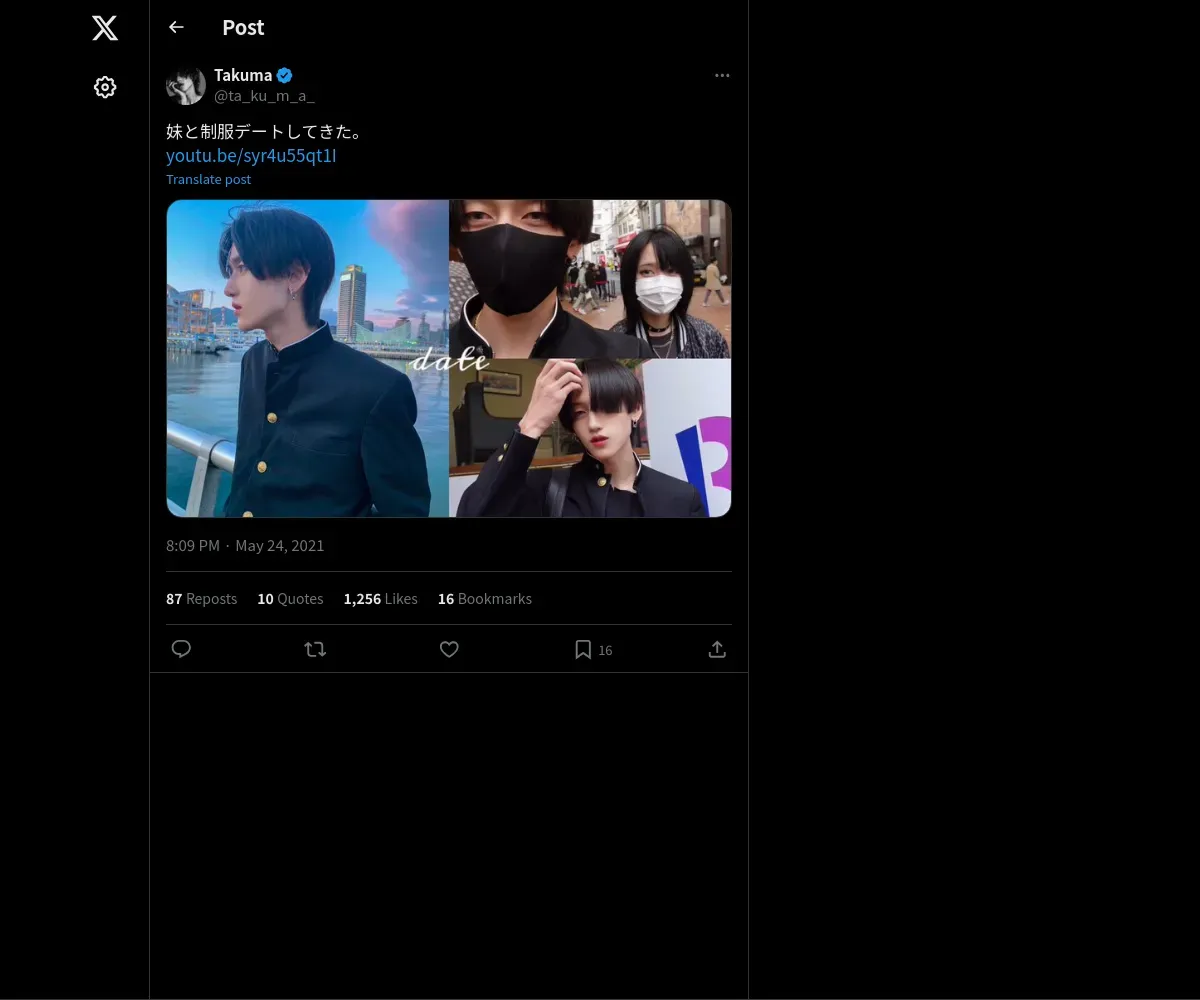Click the X logo icon
Screen dimensions: 1200x1000
[105, 28]
